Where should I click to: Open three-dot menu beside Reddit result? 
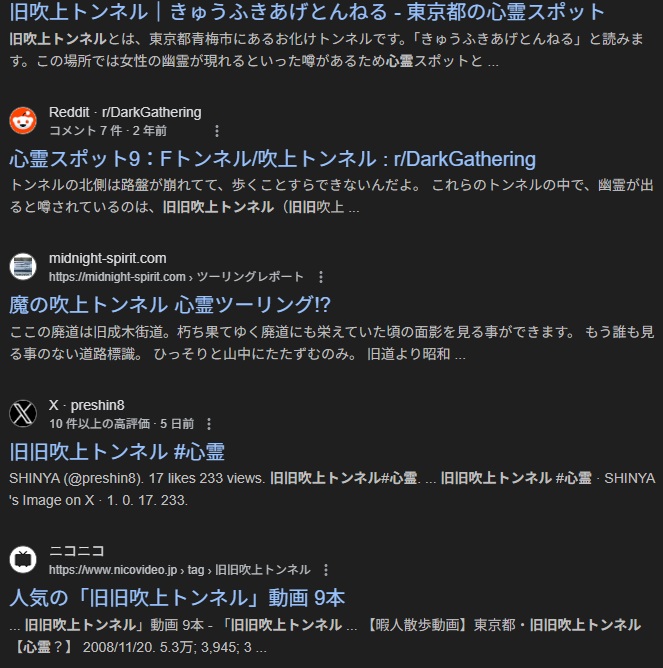coord(217,131)
